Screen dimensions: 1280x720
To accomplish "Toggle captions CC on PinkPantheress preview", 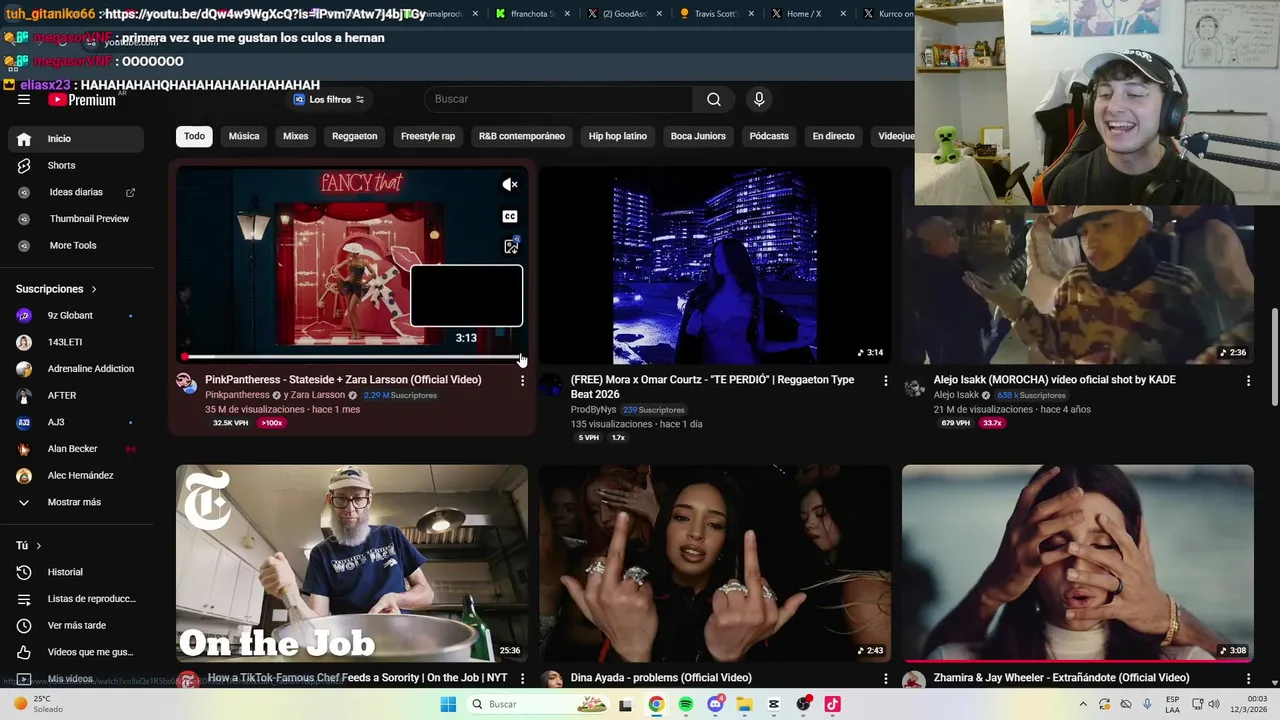I will [x=510, y=216].
